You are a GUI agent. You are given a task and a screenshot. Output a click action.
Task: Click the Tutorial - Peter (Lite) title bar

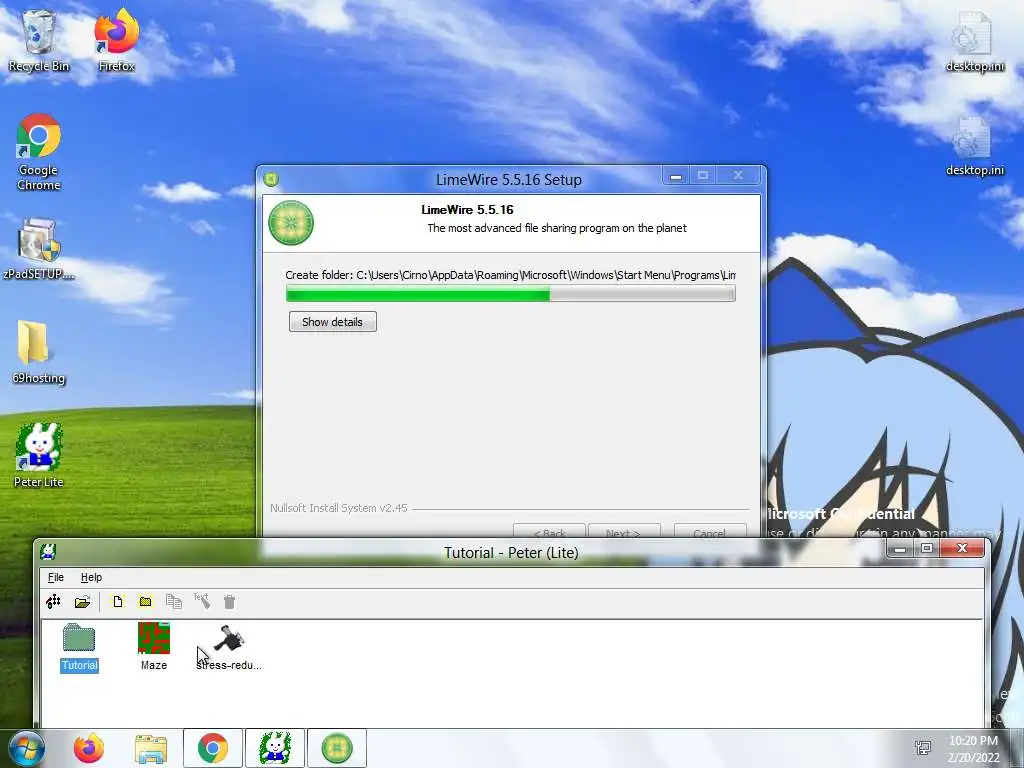pos(511,552)
